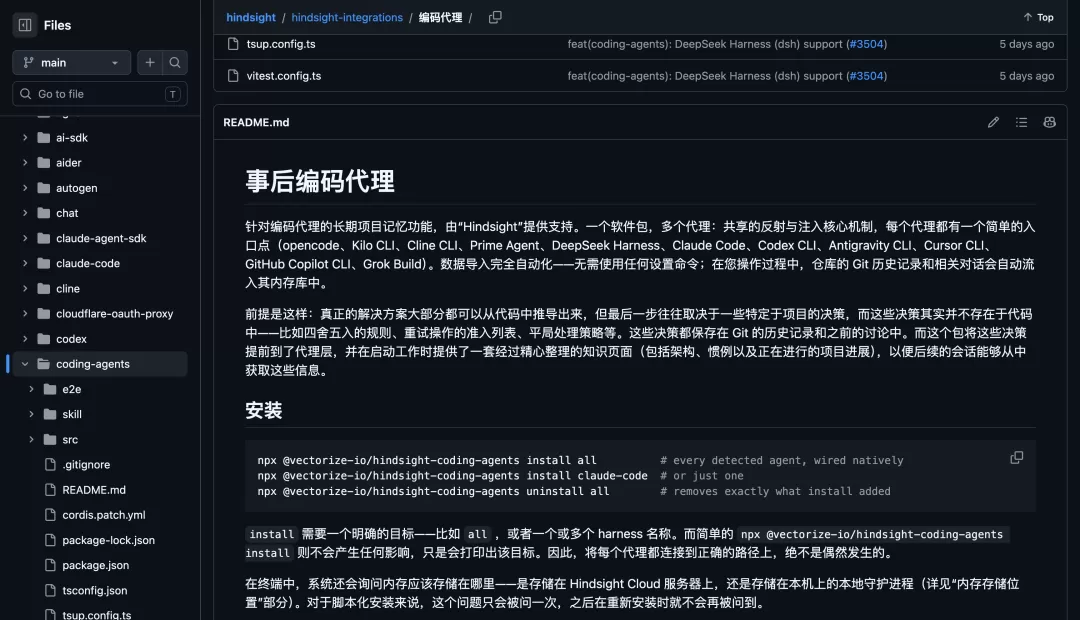
Task: Expand the claude-code folder chevron
Action: (x=25, y=263)
